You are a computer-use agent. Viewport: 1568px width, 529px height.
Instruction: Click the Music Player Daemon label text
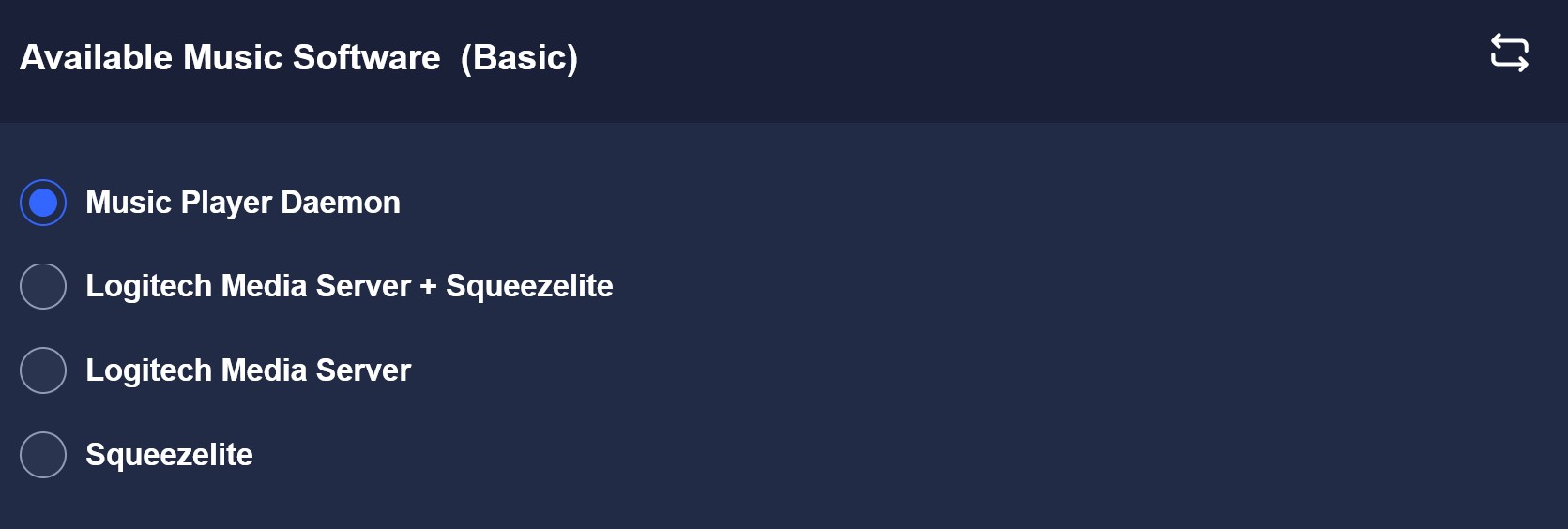(243, 203)
